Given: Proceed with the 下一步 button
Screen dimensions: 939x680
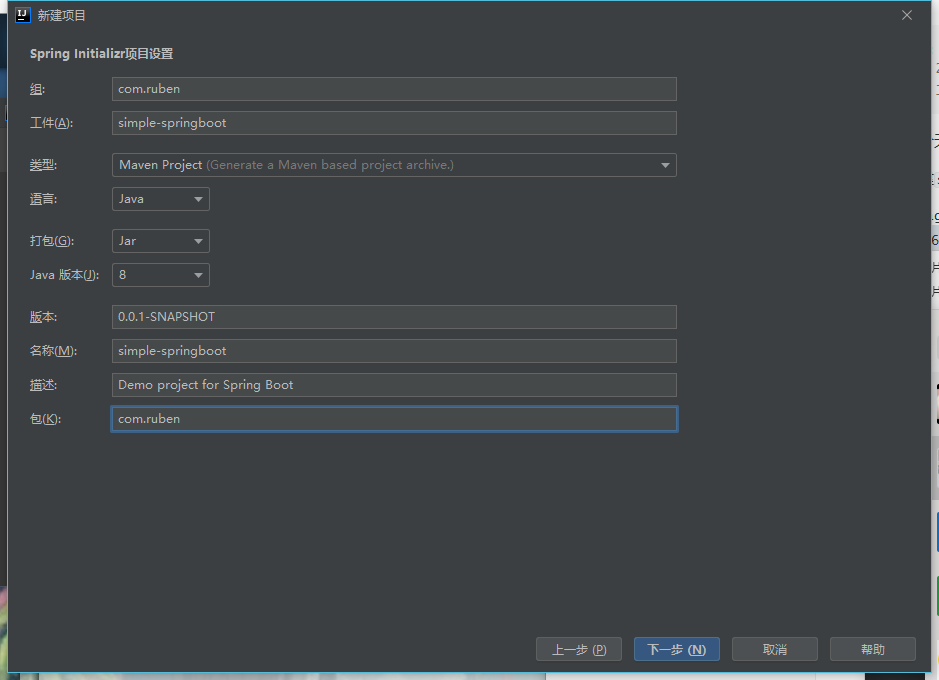Looking at the screenshot, I should point(677,649).
